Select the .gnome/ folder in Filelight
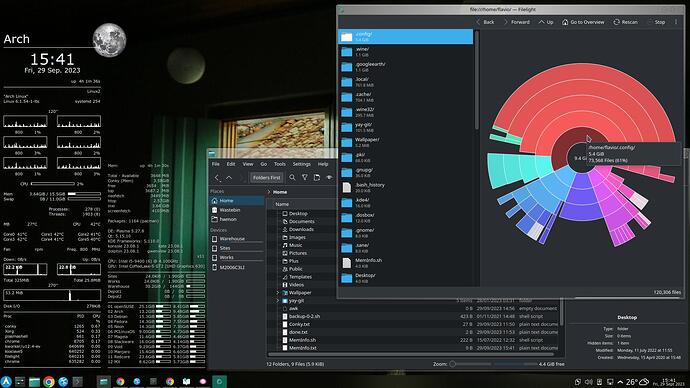690x388 pixels. point(405,233)
